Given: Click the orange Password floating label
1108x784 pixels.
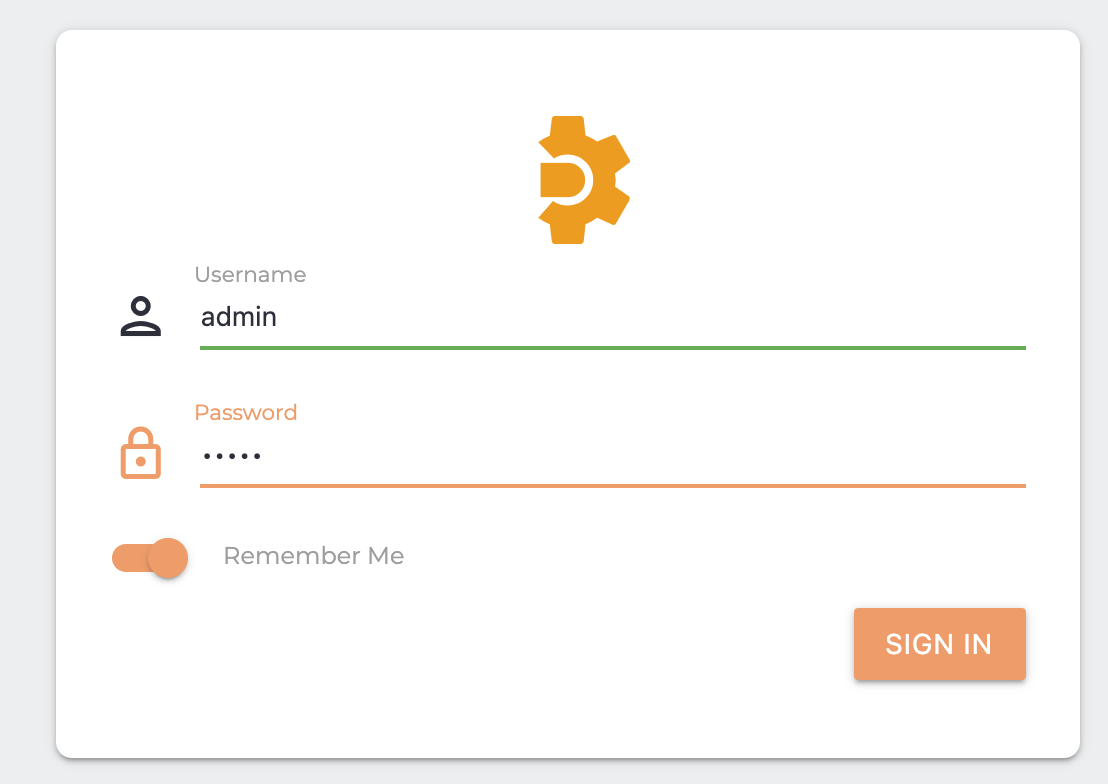Looking at the screenshot, I should point(246,413).
